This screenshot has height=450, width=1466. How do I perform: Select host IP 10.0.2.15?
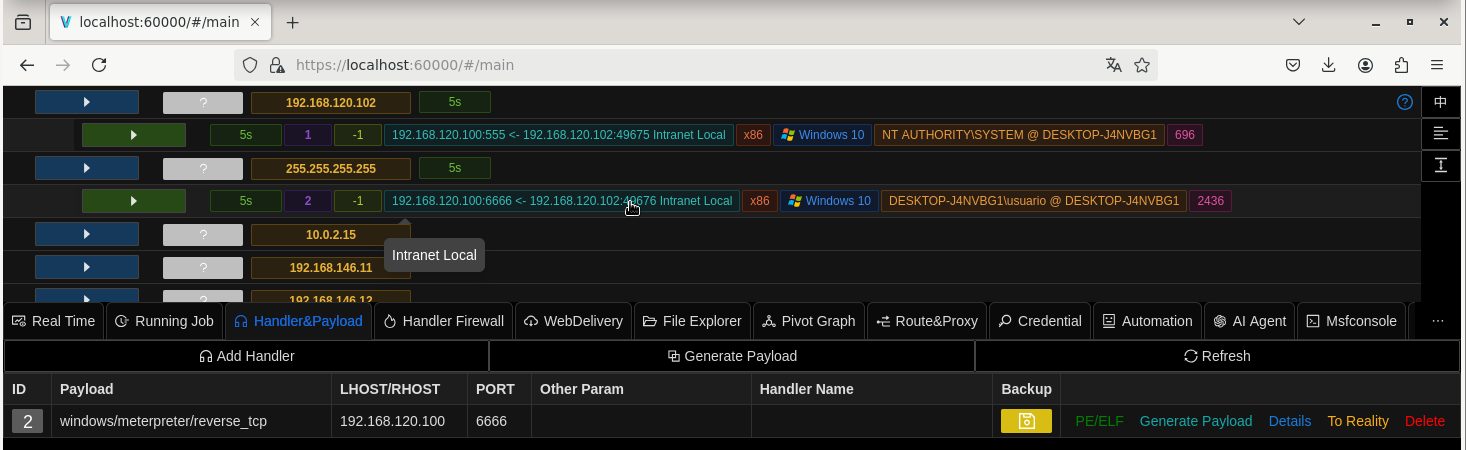[331, 235]
